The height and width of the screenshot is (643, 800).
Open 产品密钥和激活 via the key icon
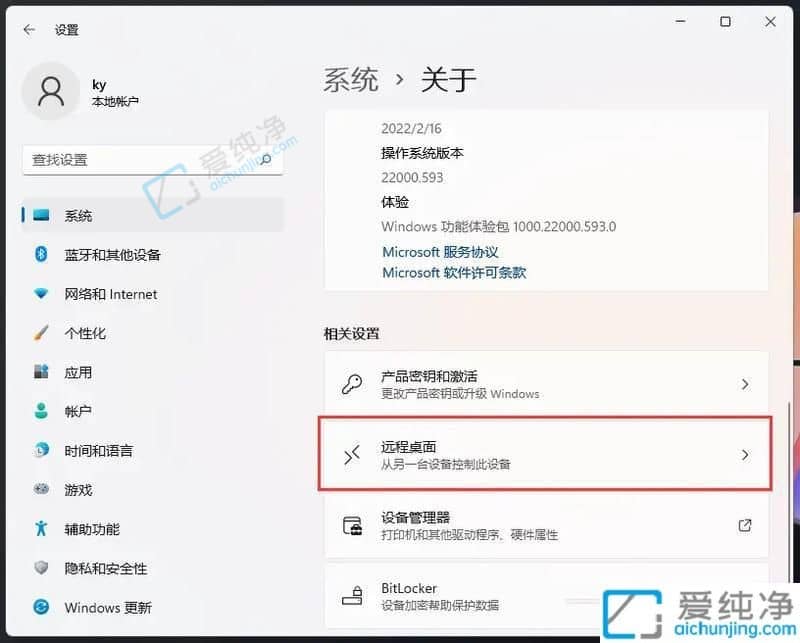coord(352,383)
